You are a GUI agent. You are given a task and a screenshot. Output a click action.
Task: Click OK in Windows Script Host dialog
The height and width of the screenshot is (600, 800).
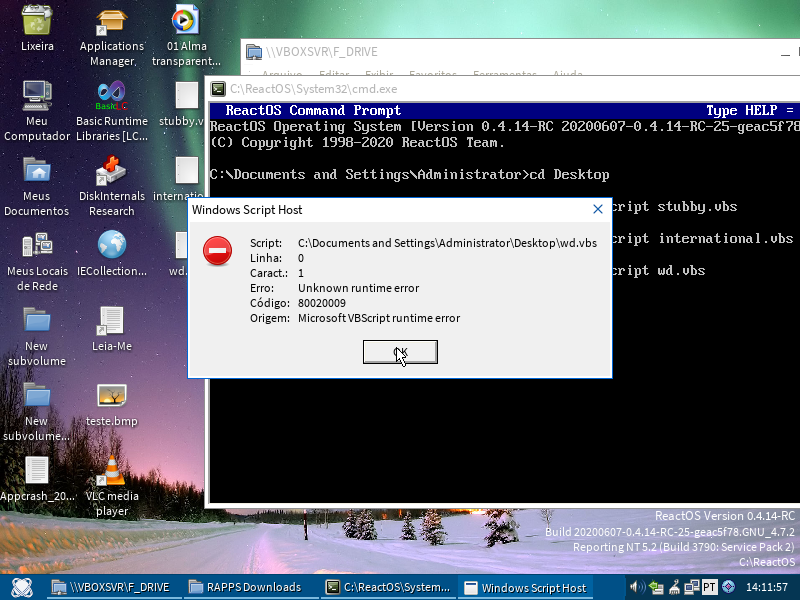point(400,352)
